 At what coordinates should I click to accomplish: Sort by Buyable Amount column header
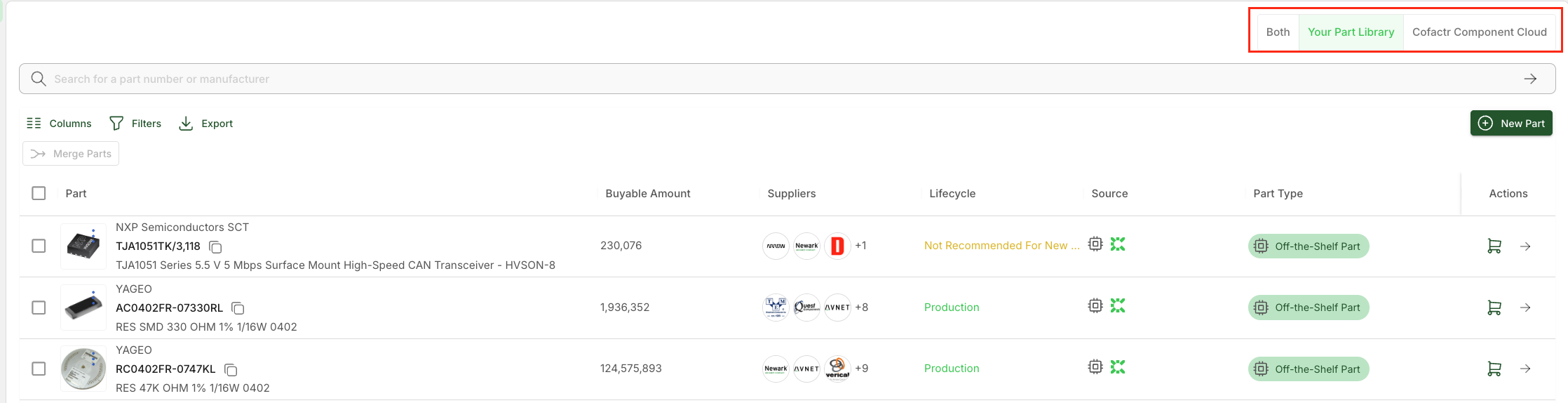[x=648, y=193]
